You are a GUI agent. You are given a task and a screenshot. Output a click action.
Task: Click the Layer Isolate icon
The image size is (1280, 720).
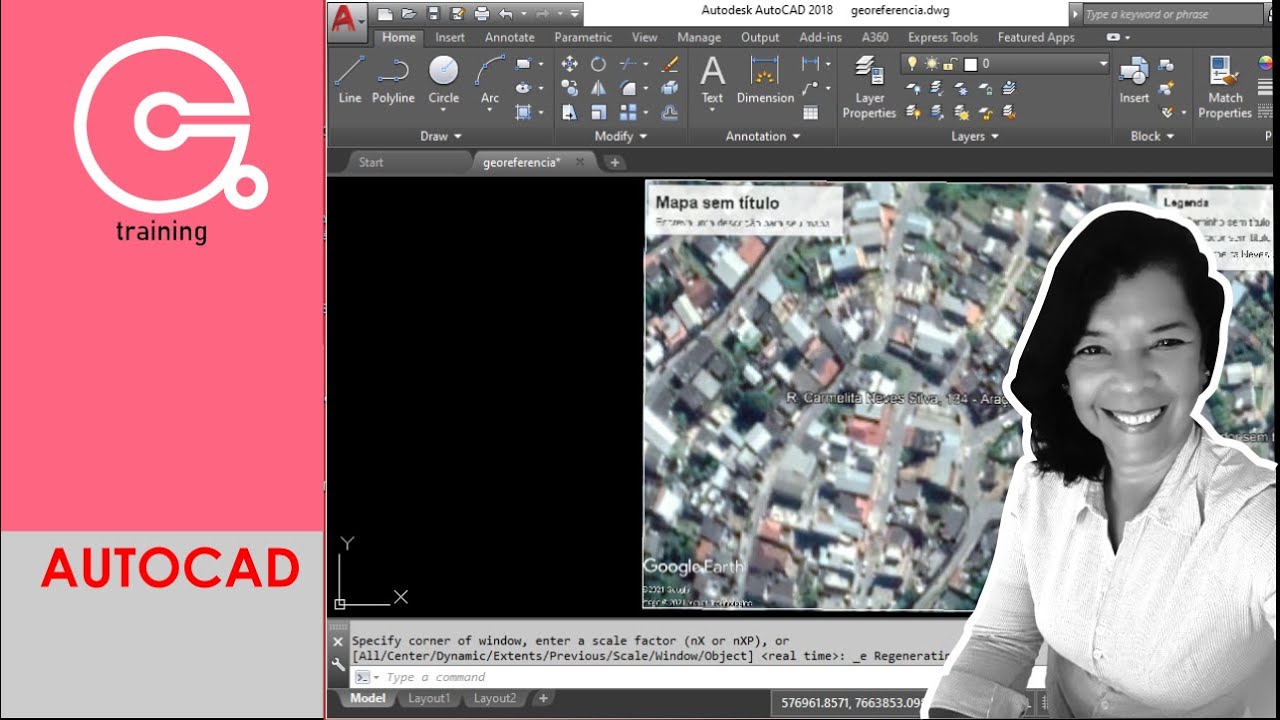click(937, 88)
